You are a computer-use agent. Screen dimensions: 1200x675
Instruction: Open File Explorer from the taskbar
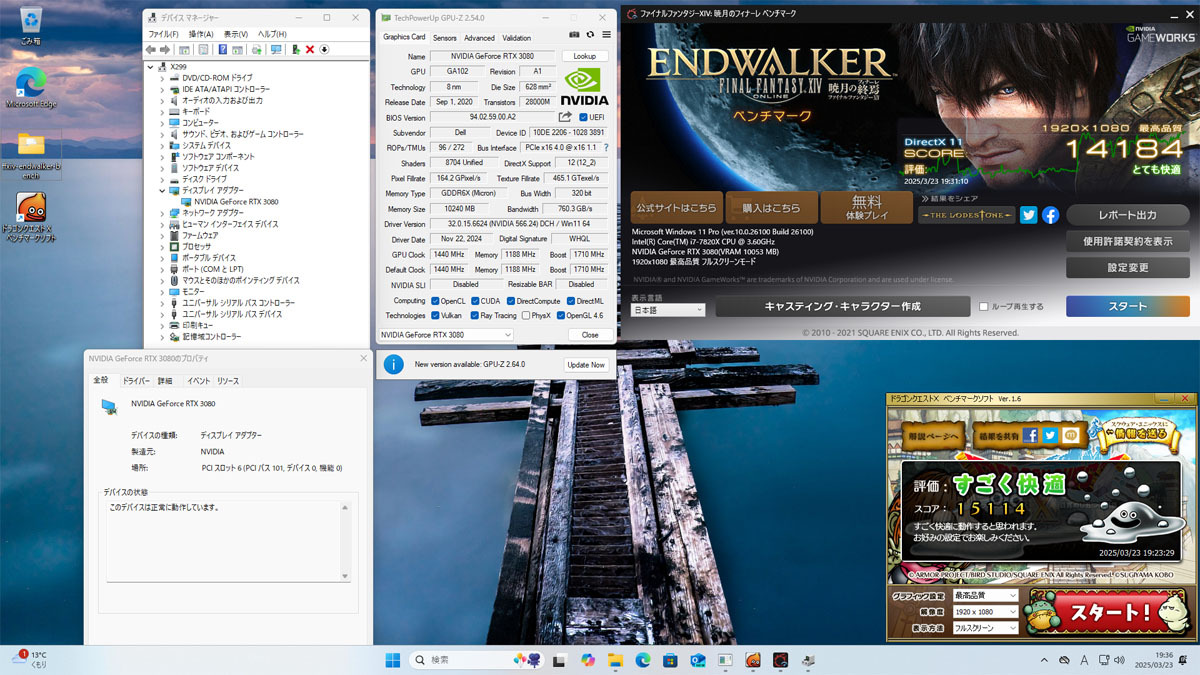pyautogui.click(x=615, y=659)
